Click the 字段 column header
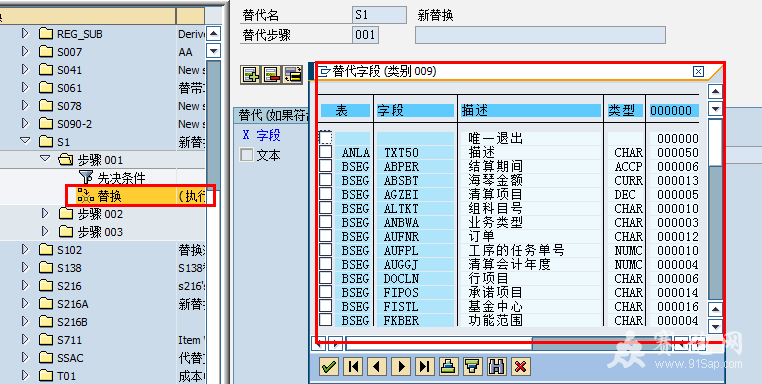762x384 pixels. click(416, 110)
